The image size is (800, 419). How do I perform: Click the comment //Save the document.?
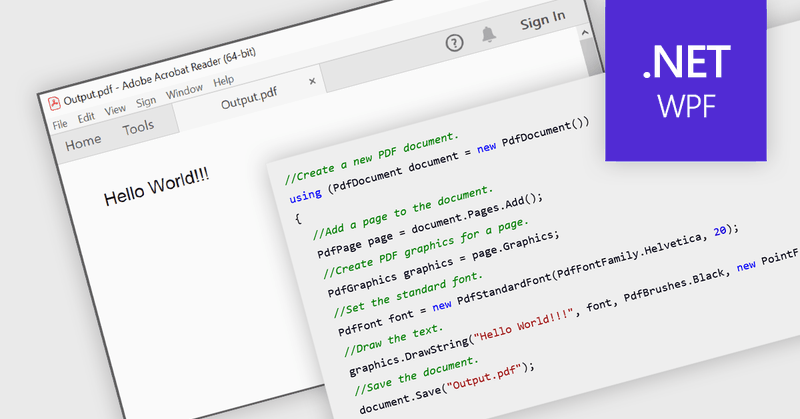click(x=416, y=377)
